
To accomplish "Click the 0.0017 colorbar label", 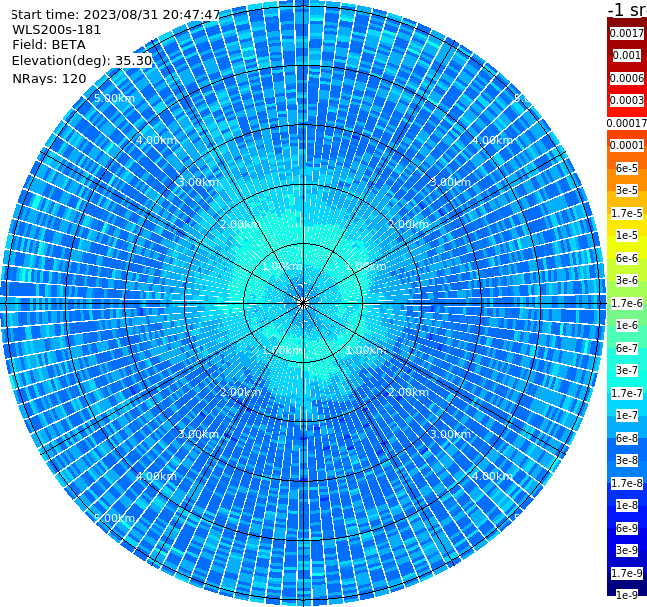I will (627, 33).
